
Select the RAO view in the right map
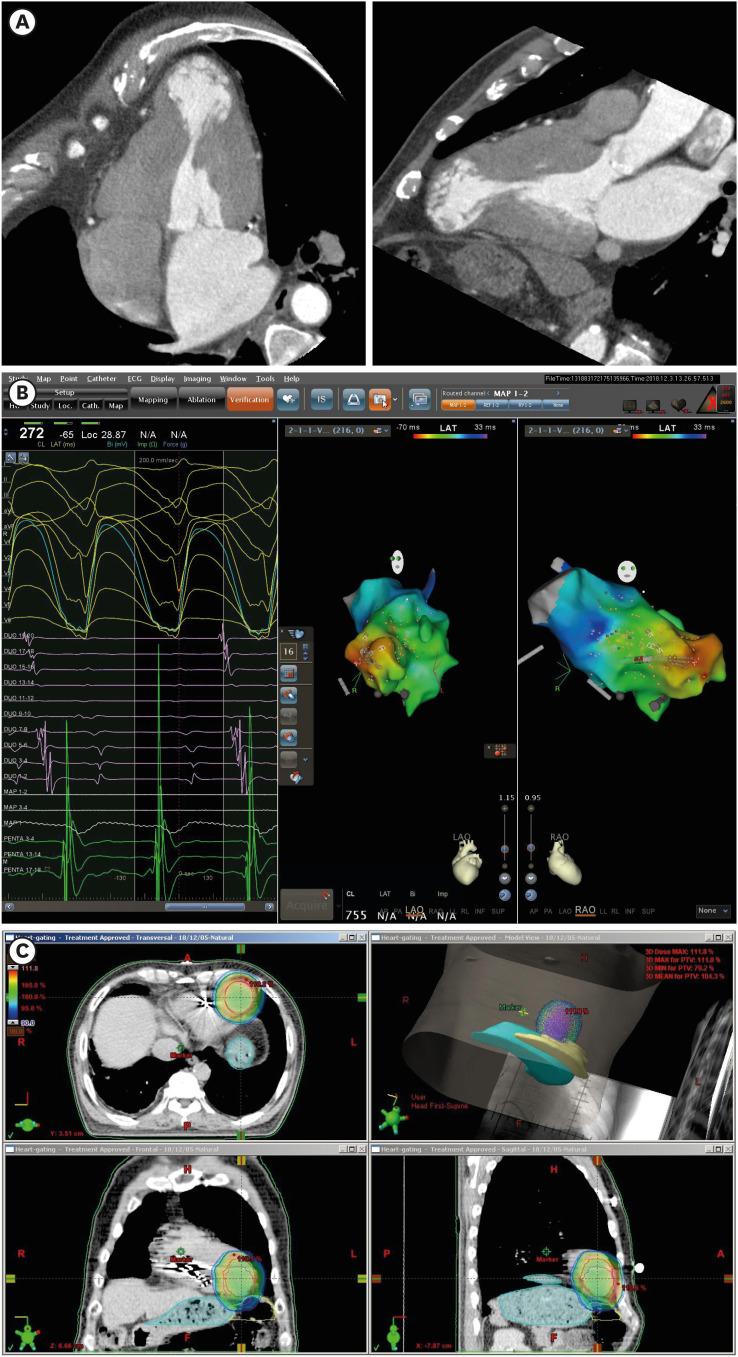(586, 911)
